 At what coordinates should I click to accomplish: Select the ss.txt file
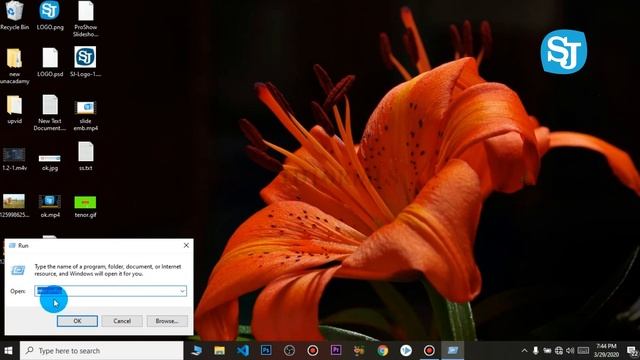[x=86, y=156]
